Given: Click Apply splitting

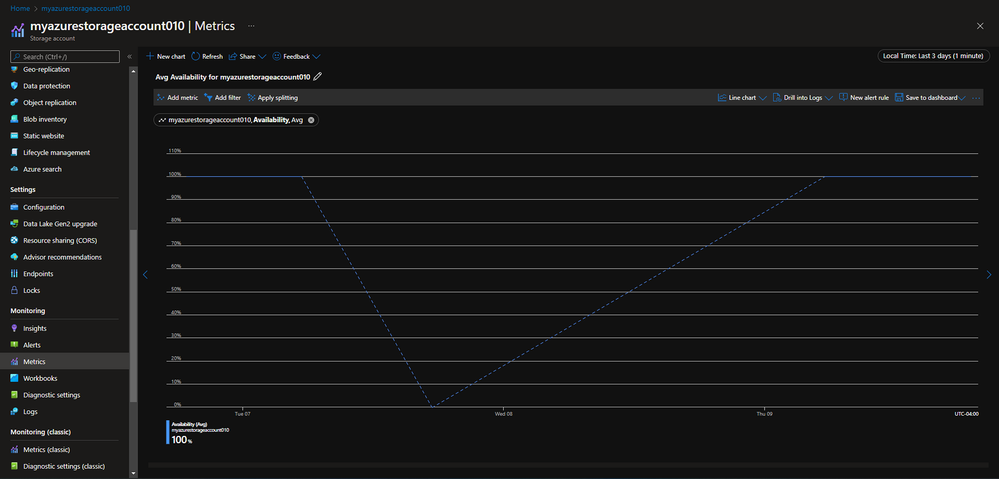Looking at the screenshot, I should pyautogui.click(x=273, y=98).
